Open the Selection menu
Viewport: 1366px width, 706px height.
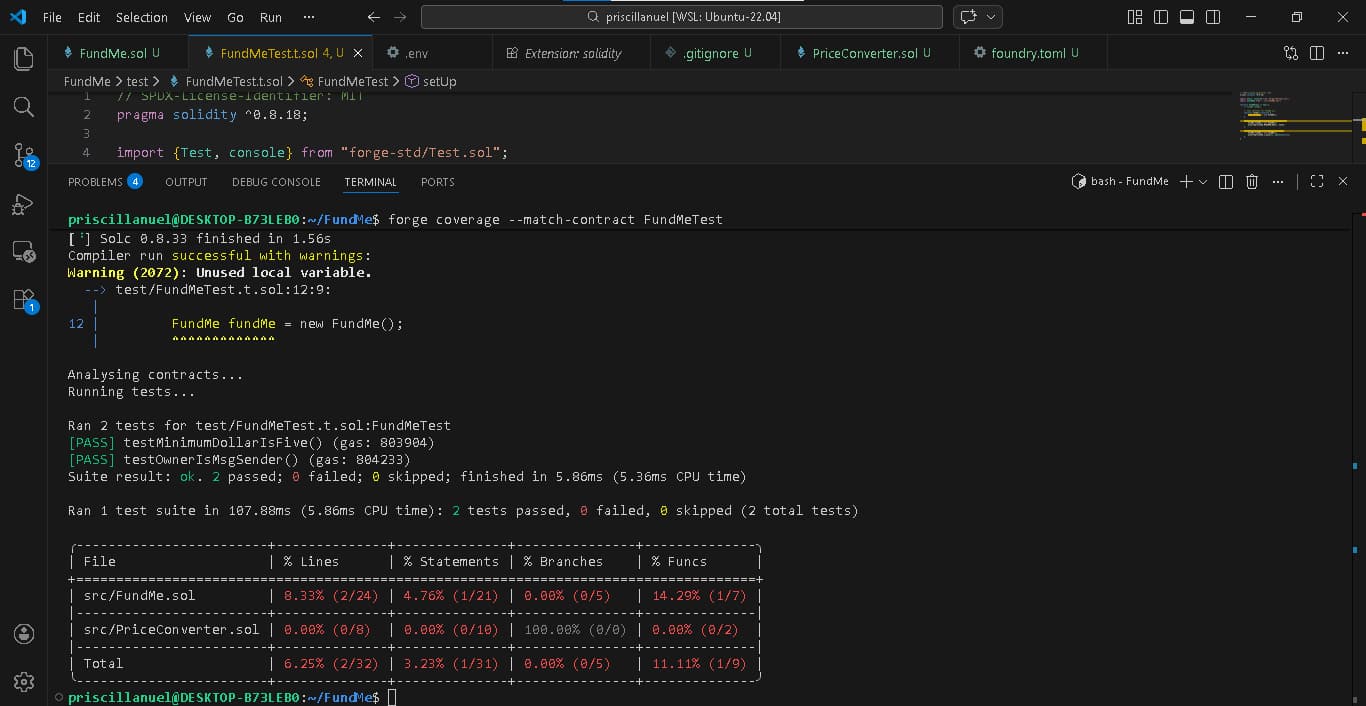141,17
